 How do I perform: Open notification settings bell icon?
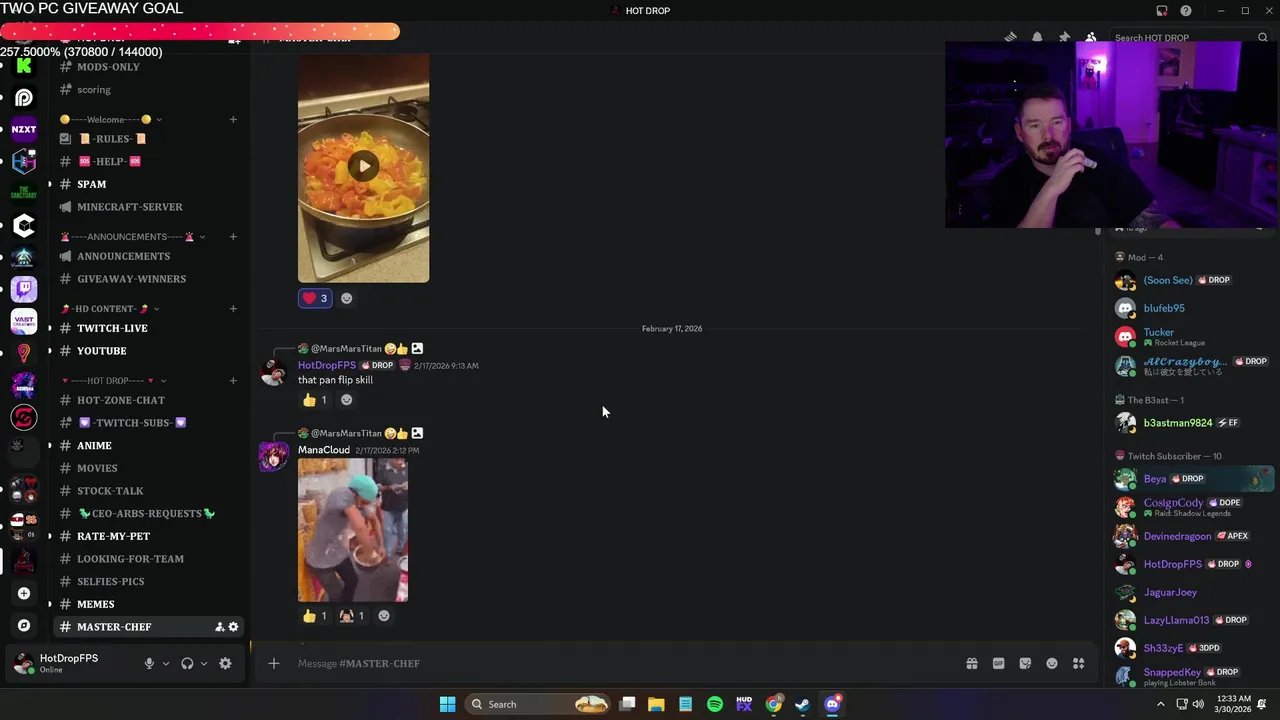tap(1037, 37)
